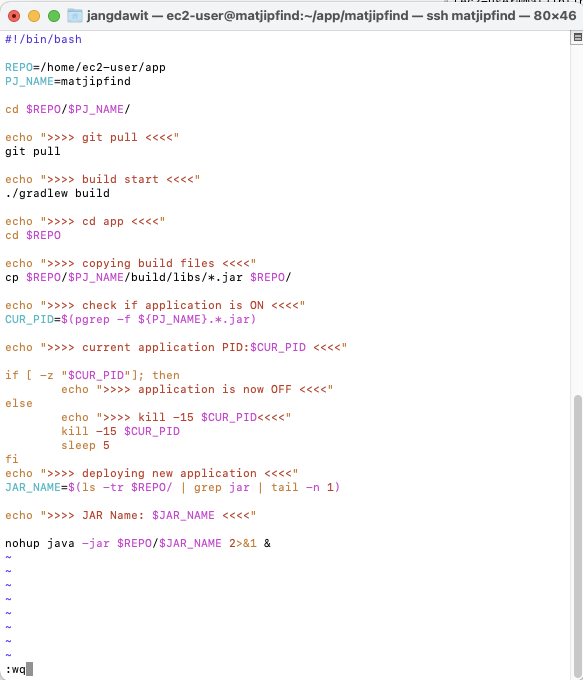Click the echo 'copying build files' line
This screenshot has width=583, height=680.
click(x=131, y=263)
